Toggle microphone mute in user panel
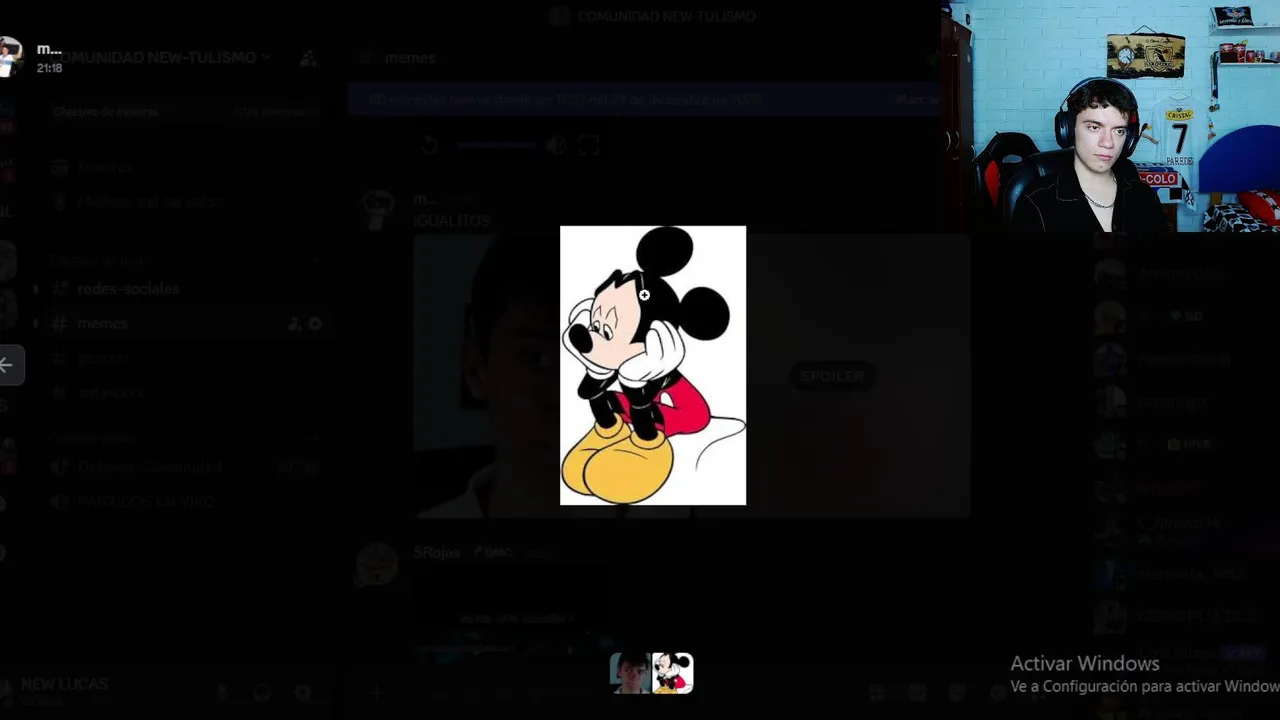Image resolution: width=1280 pixels, height=720 pixels. point(222,692)
